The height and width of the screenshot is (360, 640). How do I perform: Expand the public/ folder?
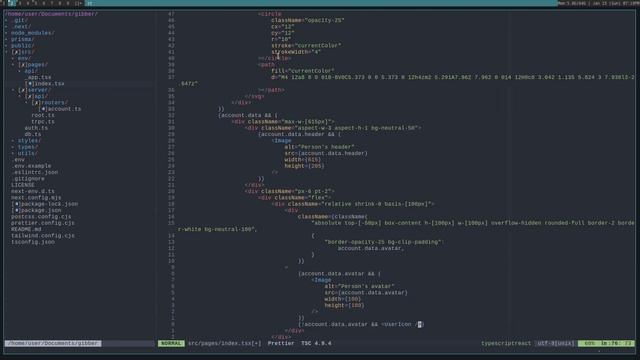[x=23, y=45]
